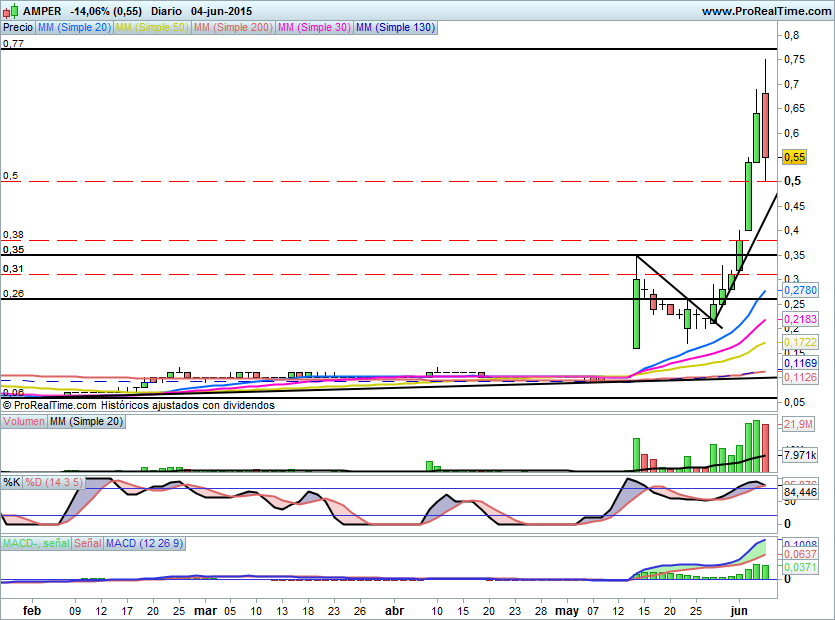Toggle the magenta MM (Simple 30) label
The width and height of the screenshot is (835, 620).
coord(313,28)
